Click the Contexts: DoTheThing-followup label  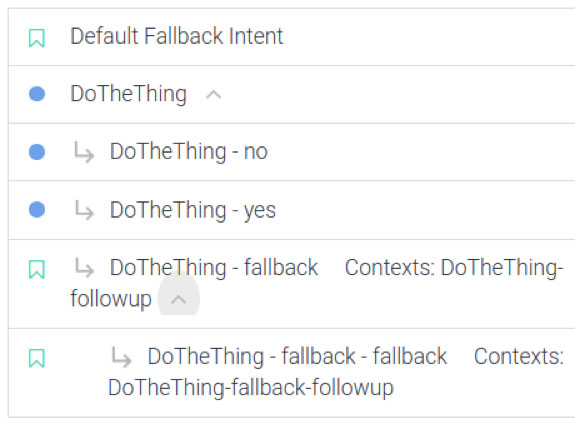coord(317,283)
